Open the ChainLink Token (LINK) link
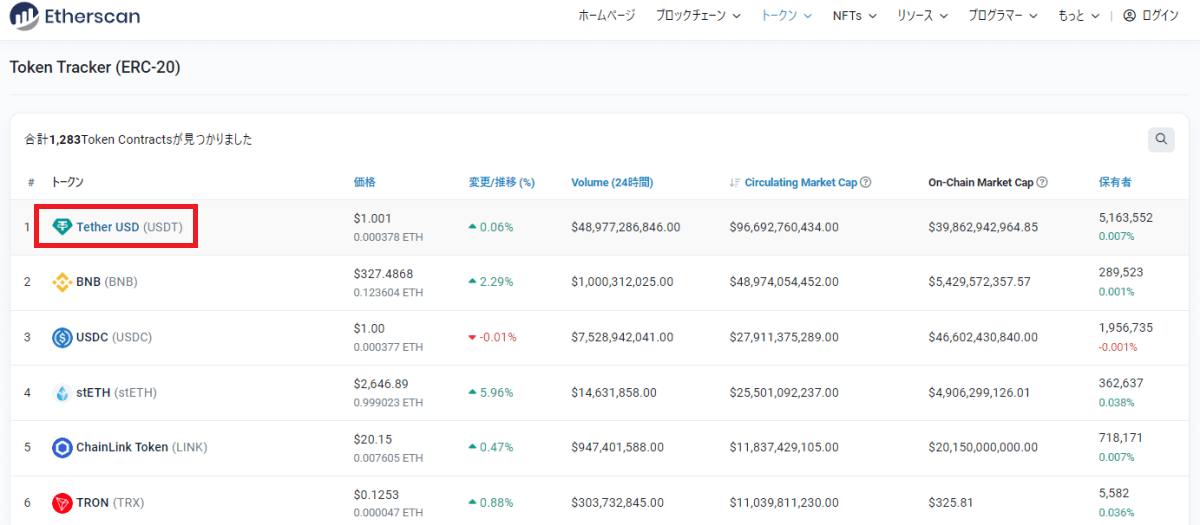The image size is (1200, 525). (x=142, y=447)
